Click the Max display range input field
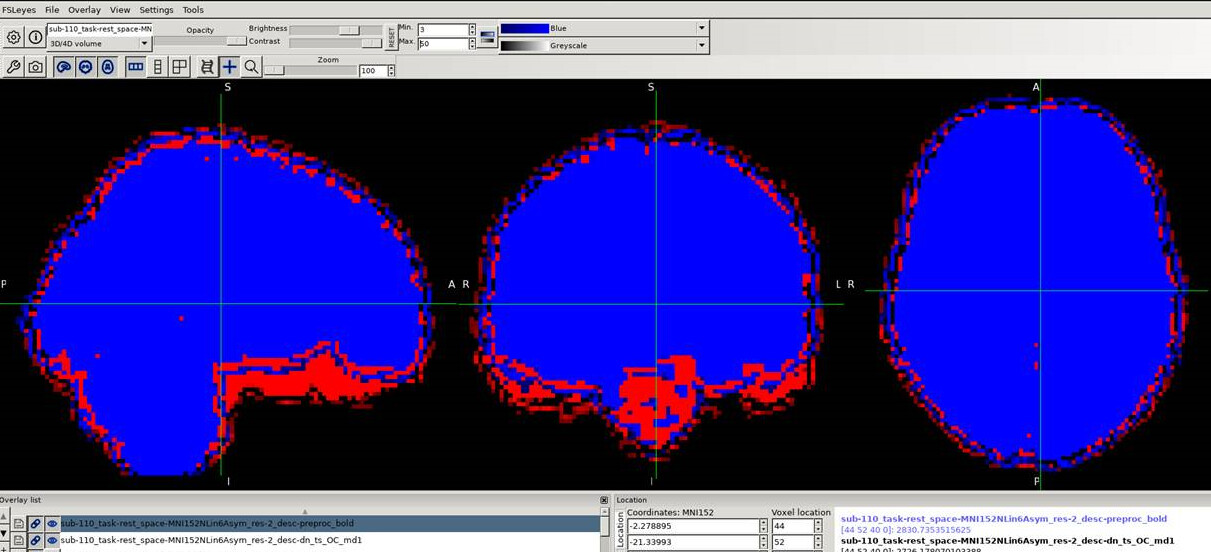This screenshot has height=552, width=1211. click(x=441, y=44)
